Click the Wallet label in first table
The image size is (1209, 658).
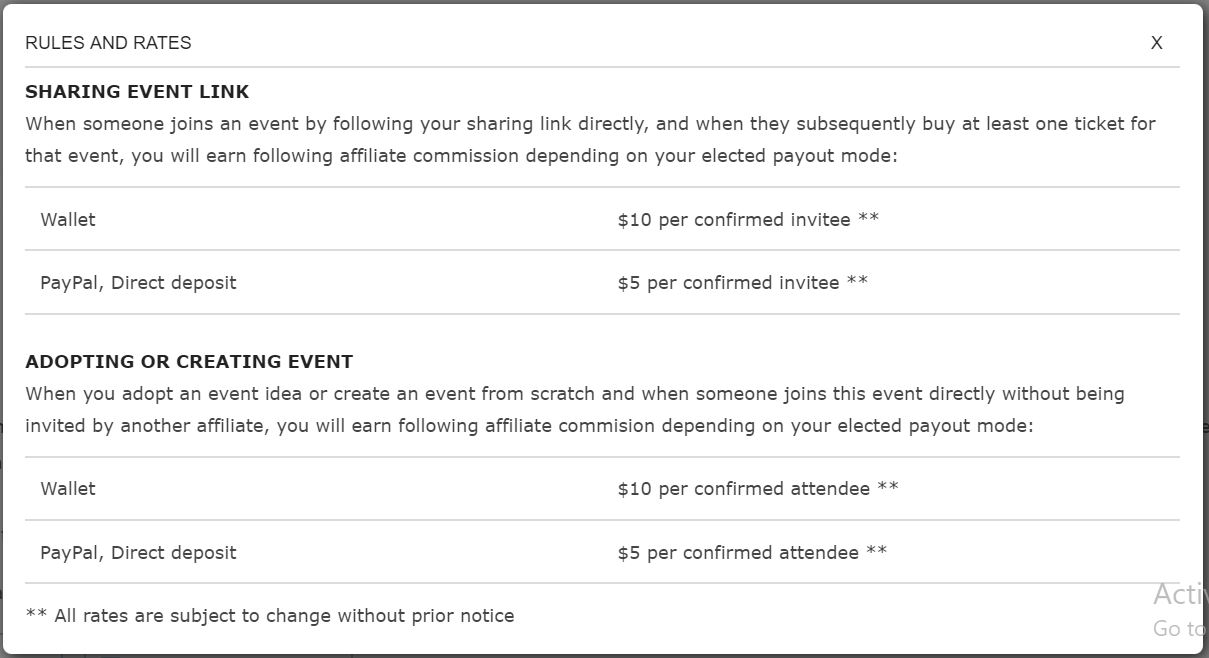(x=67, y=219)
